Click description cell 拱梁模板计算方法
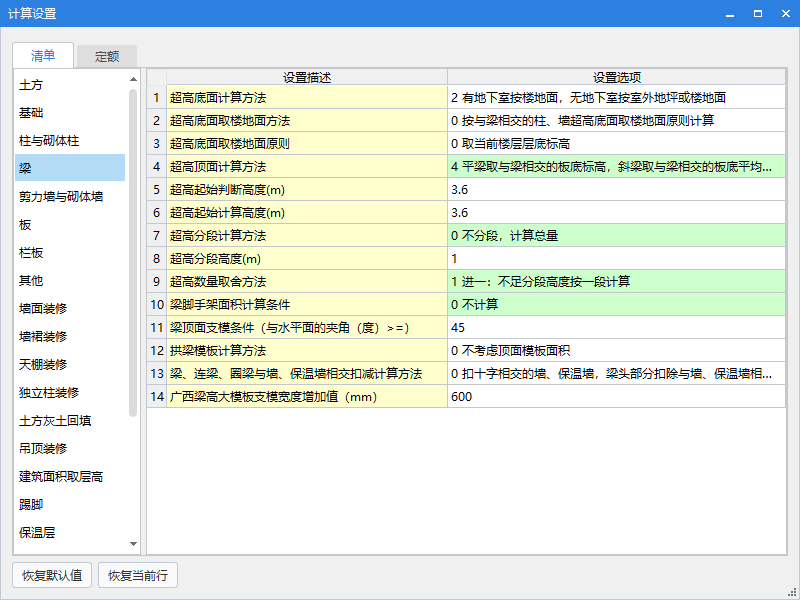This screenshot has height=600, width=800. 307,350
